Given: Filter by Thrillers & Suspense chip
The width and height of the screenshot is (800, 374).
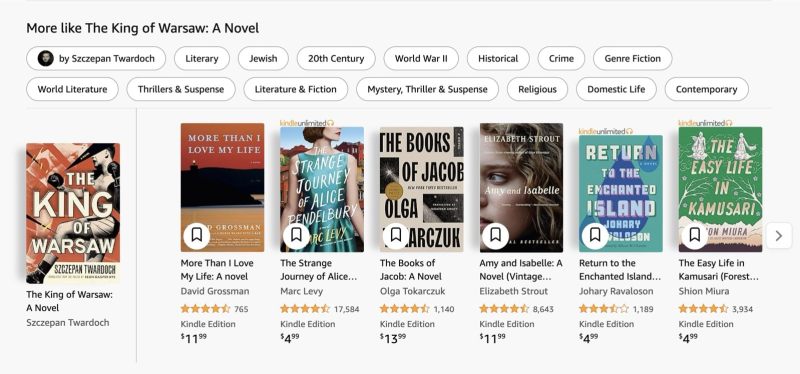Looking at the screenshot, I should point(181,89).
